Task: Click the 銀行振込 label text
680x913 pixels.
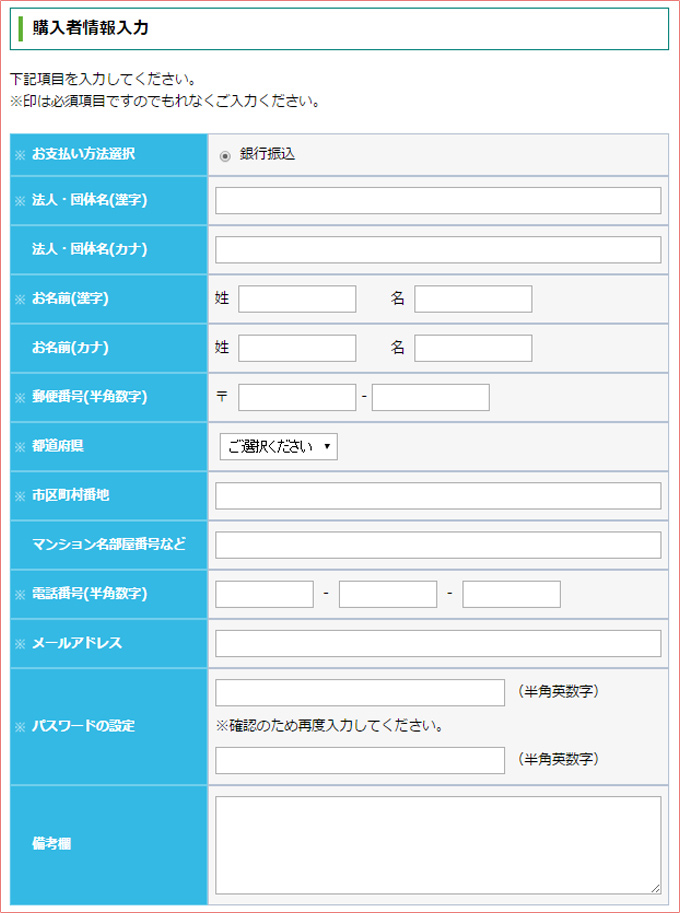Action: [x=268, y=155]
